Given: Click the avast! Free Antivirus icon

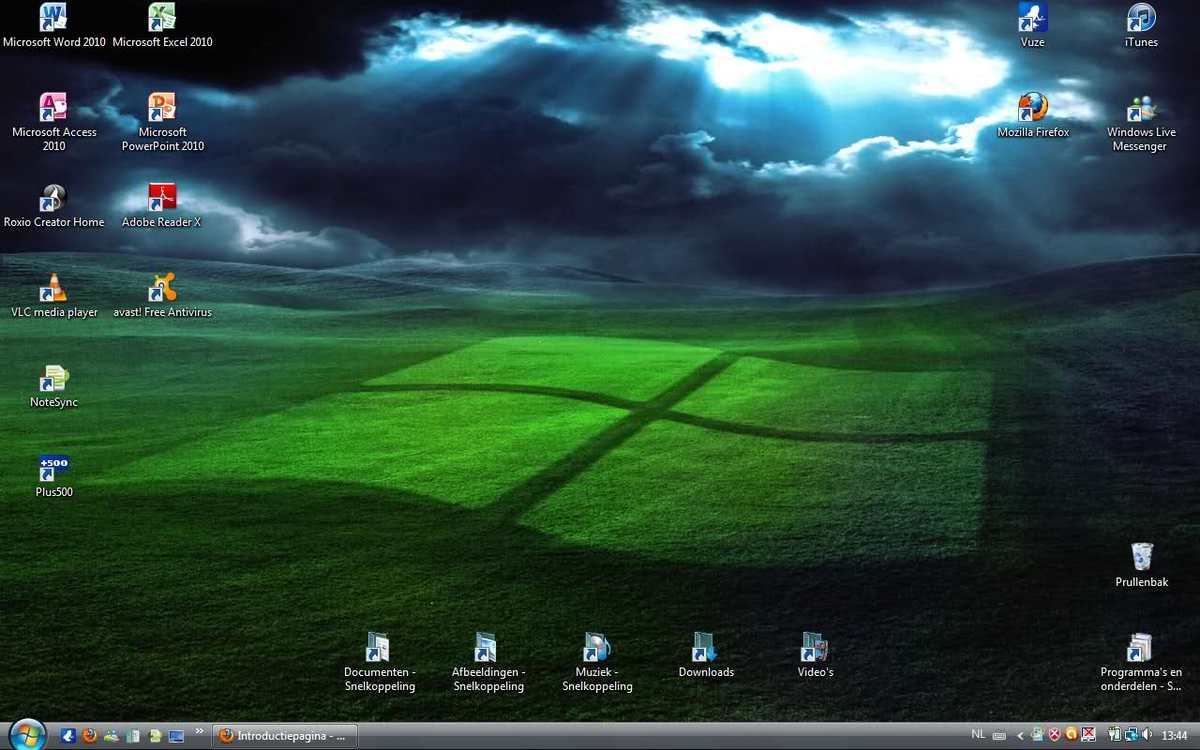Looking at the screenshot, I should (x=162, y=288).
